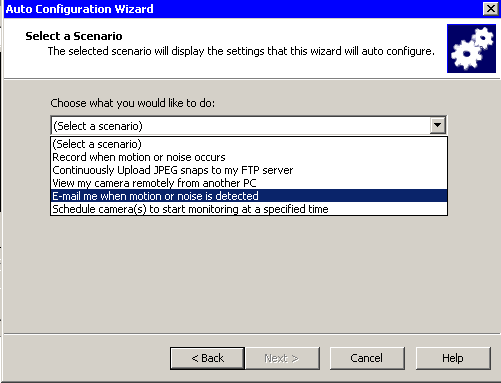Click the 'Select a Scenario' heading
This screenshot has width=501, height=383.
pos(74,36)
